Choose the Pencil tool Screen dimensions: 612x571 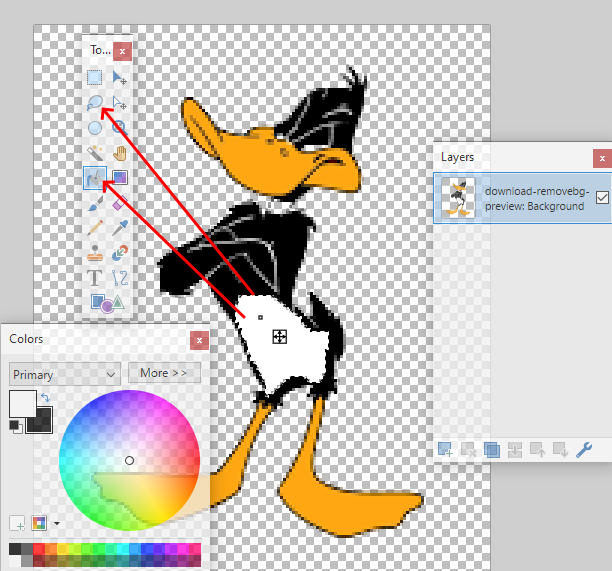coord(94,228)
